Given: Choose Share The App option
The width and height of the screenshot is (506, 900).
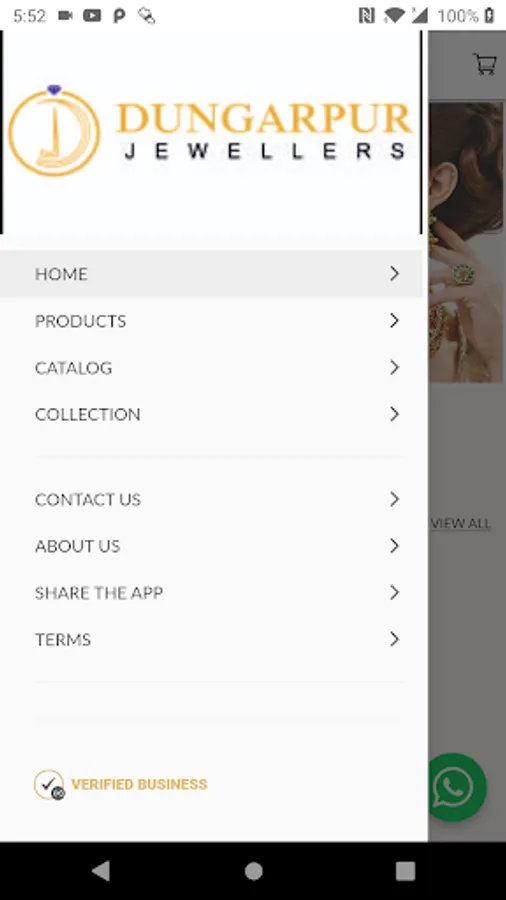Looking at the screenshot, I should point(211,593).
